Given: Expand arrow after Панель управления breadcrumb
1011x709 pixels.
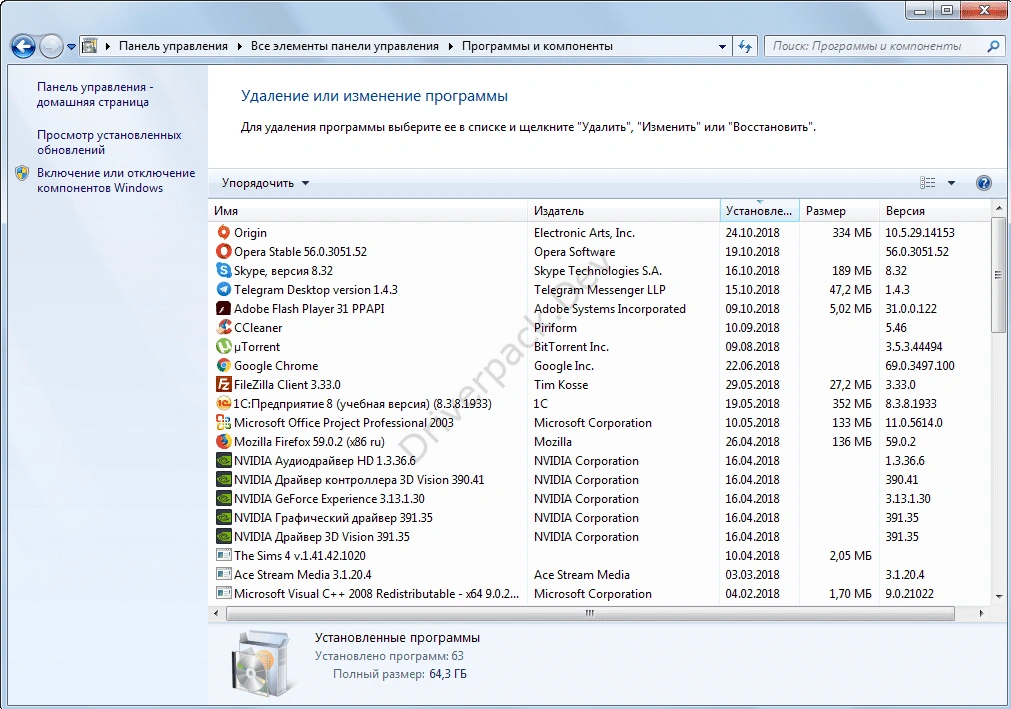Looking at the screenshot, I should pos(239,46).
